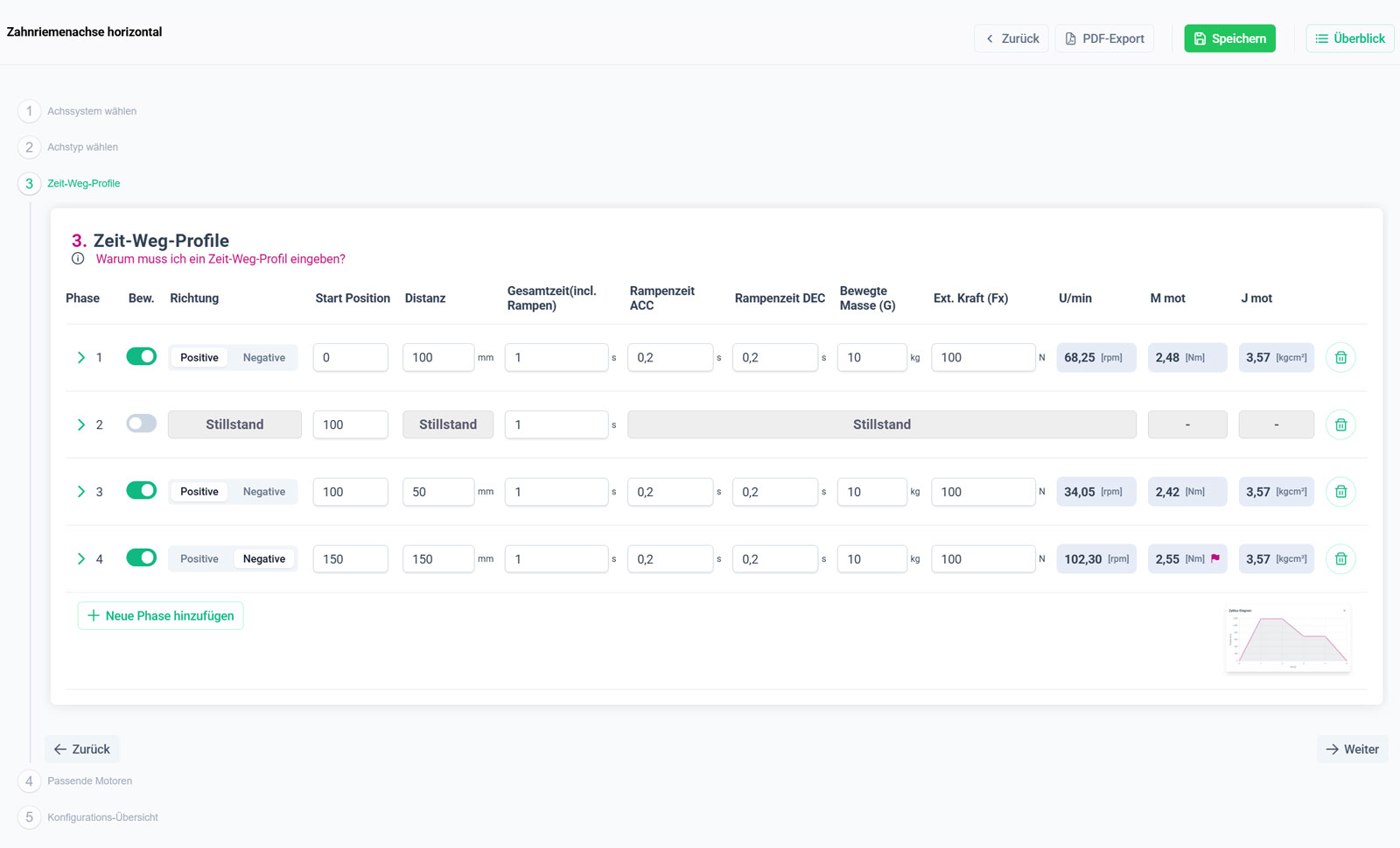Go to step 4 Passende Motoren
Screen dimensions: 1400x848
89,781
